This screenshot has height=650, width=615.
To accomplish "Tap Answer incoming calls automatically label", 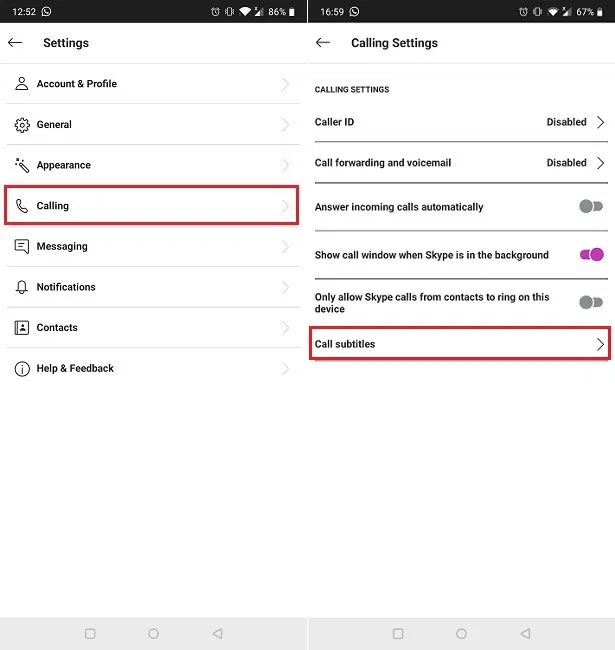I will click(399, 207).
